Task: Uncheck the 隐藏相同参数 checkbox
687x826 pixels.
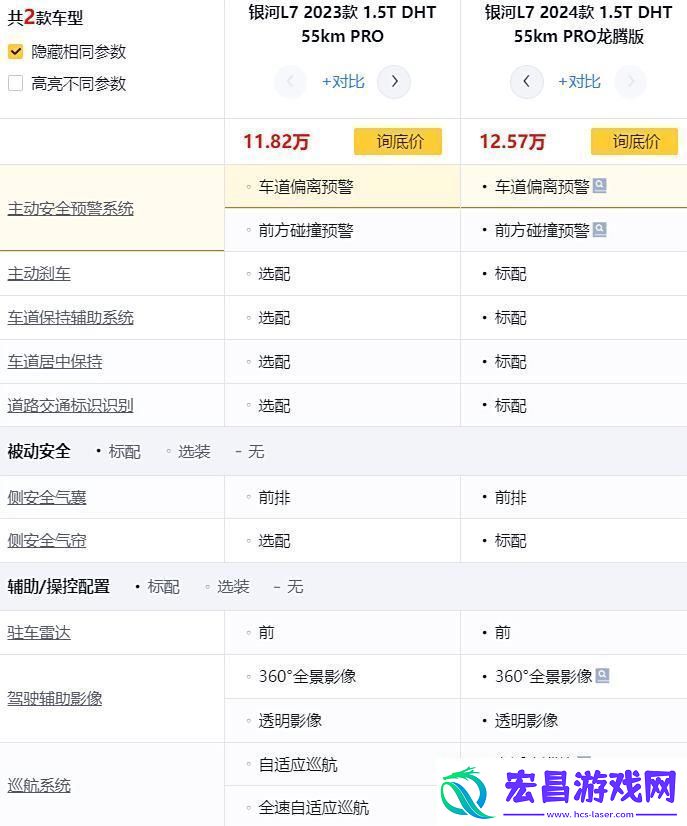Action: click(x=16, y=52)
